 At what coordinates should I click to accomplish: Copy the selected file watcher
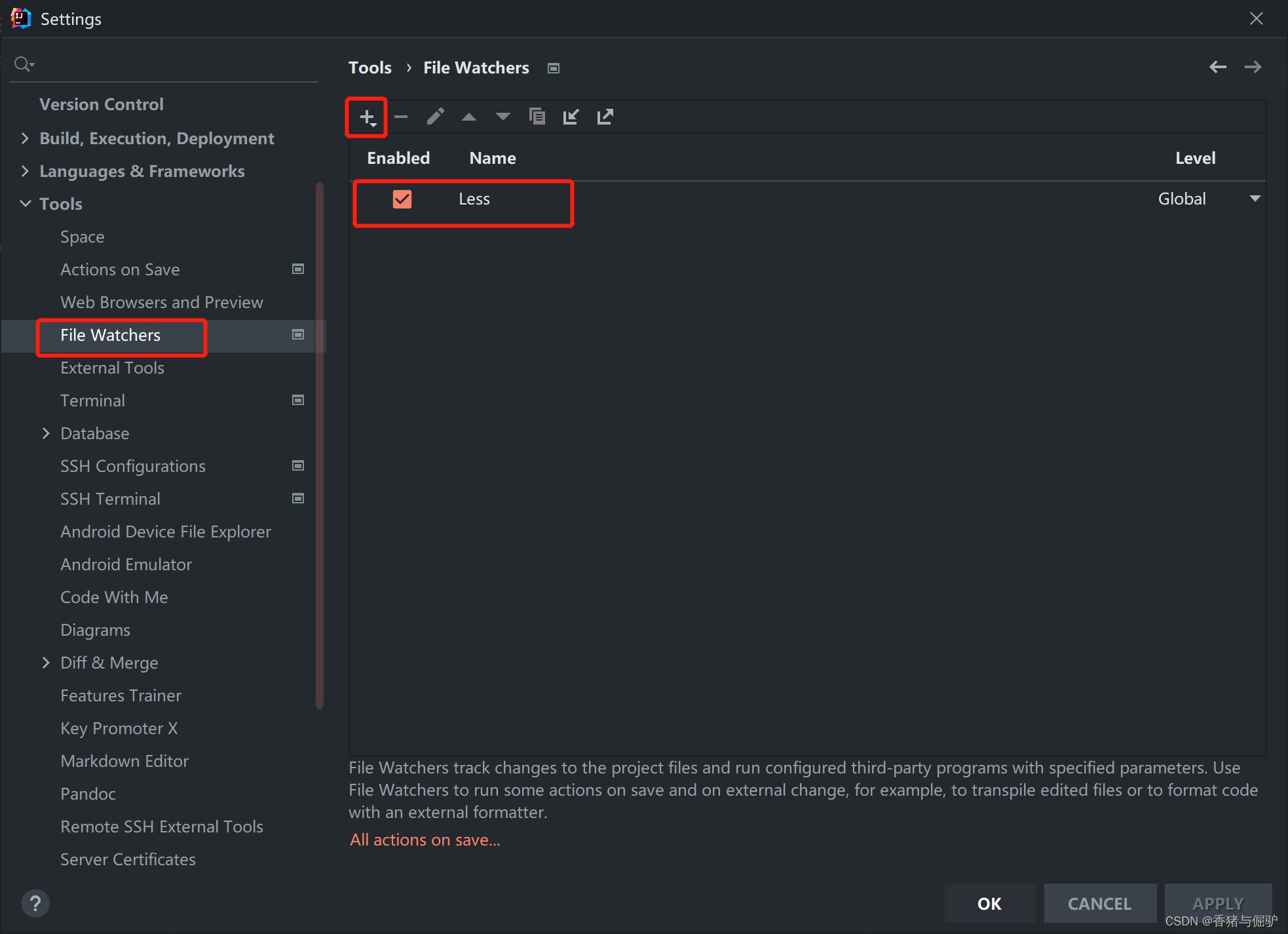pos(537,117)
